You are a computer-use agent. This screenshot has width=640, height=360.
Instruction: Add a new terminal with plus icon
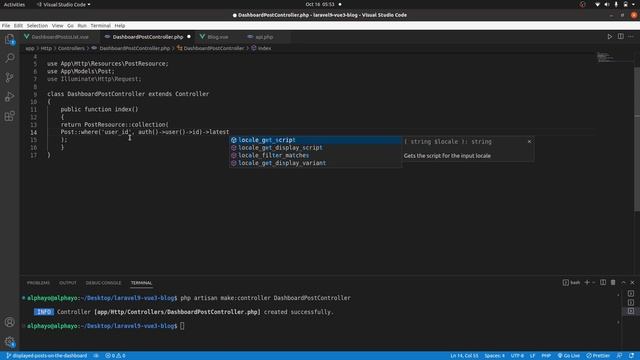coord(587,282)
